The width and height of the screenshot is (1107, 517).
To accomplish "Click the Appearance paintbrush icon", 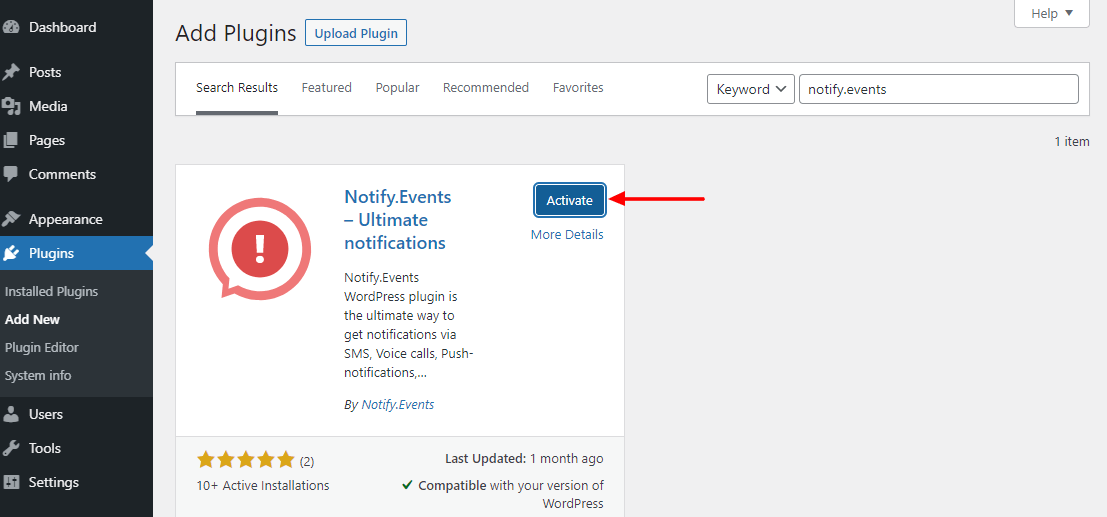I will click(x=11, y=219).
